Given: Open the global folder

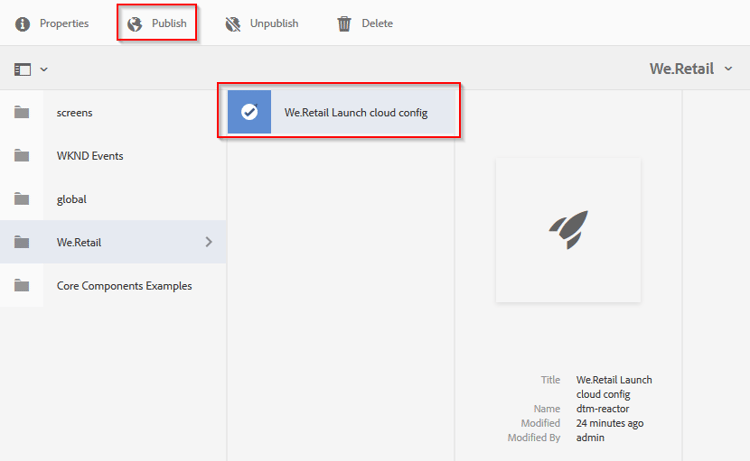Looking at the screenshot, I should click(x=113, y=199).
